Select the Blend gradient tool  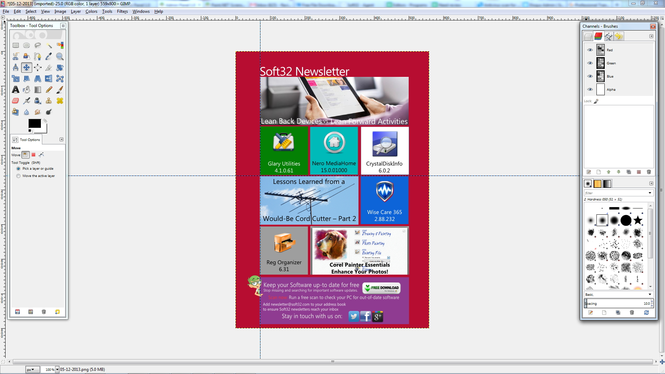(x=38, y=89)
